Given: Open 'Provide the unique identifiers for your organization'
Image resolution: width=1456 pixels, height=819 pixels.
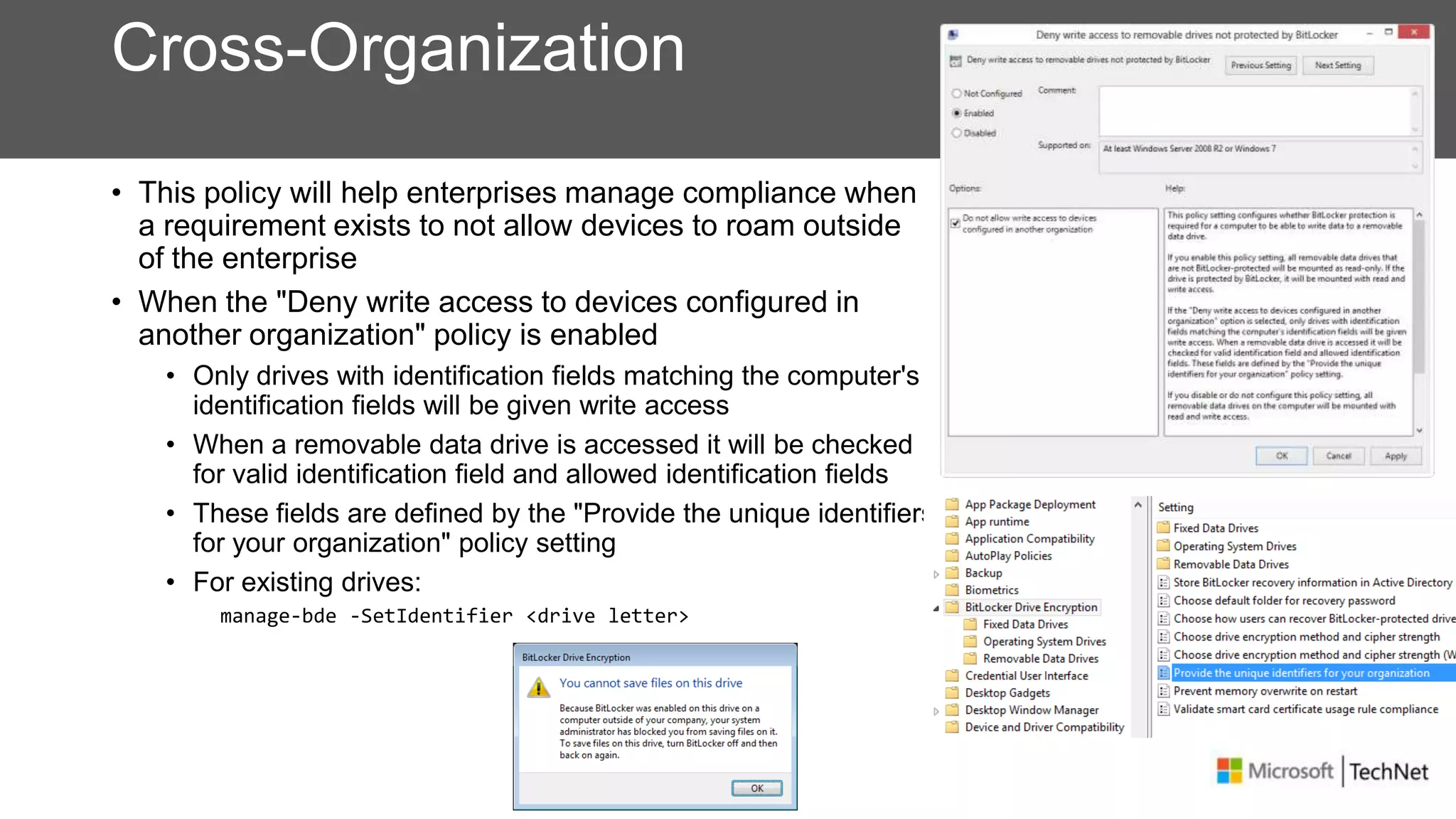Looking at the screenshot, I should [x=1301, y=673].
